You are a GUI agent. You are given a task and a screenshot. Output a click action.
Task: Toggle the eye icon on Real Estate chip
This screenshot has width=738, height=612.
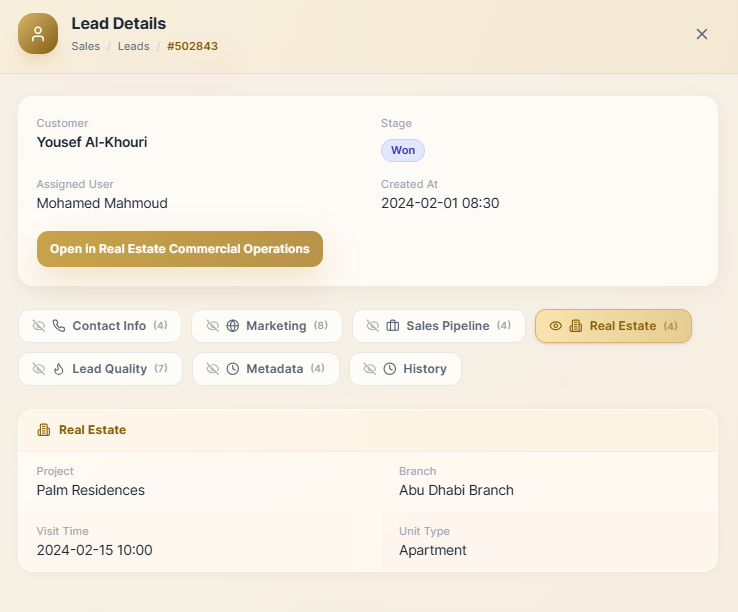556,326
